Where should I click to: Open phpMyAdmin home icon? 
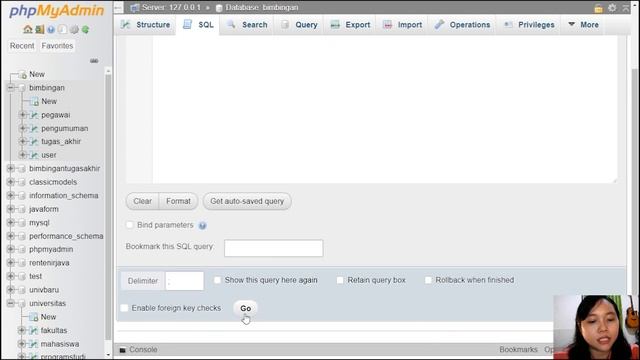[28, 29]
